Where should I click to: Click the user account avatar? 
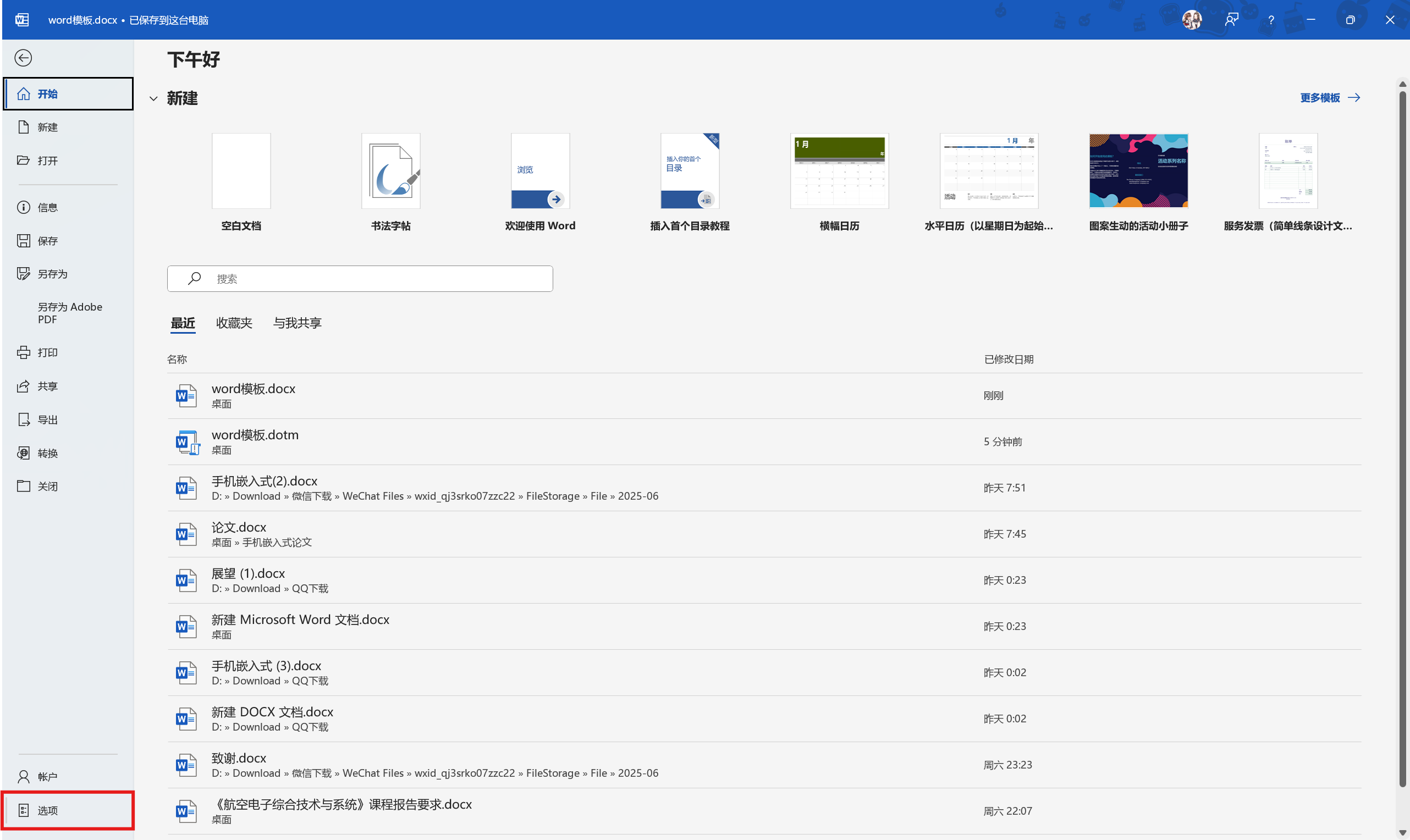(1192, 20)
